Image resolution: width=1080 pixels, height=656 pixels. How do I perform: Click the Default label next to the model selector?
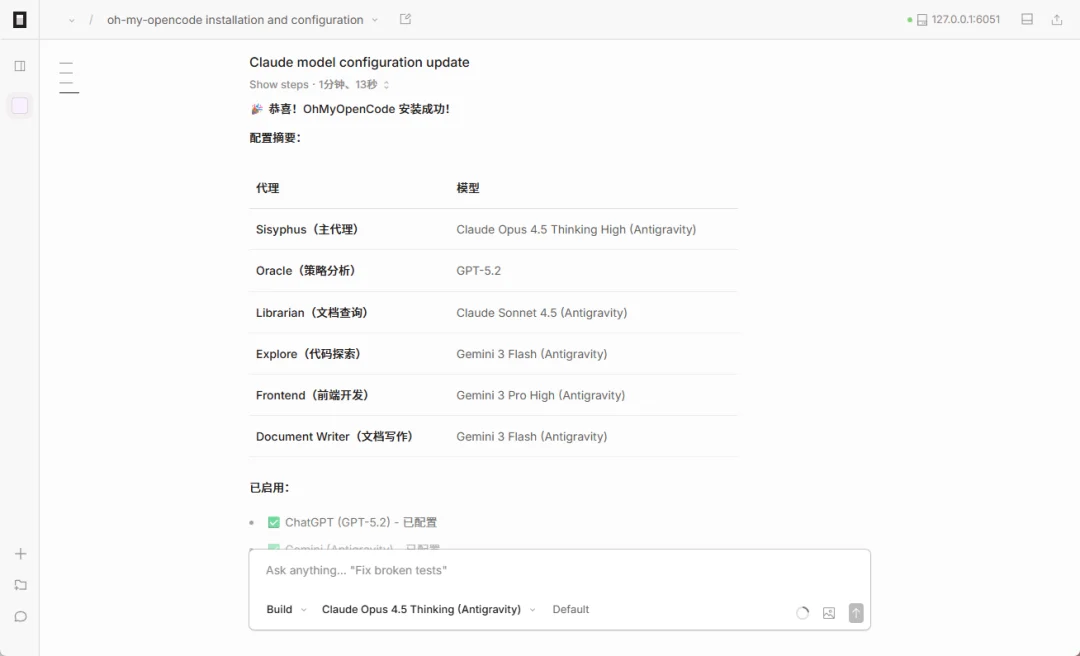point(571,609)
